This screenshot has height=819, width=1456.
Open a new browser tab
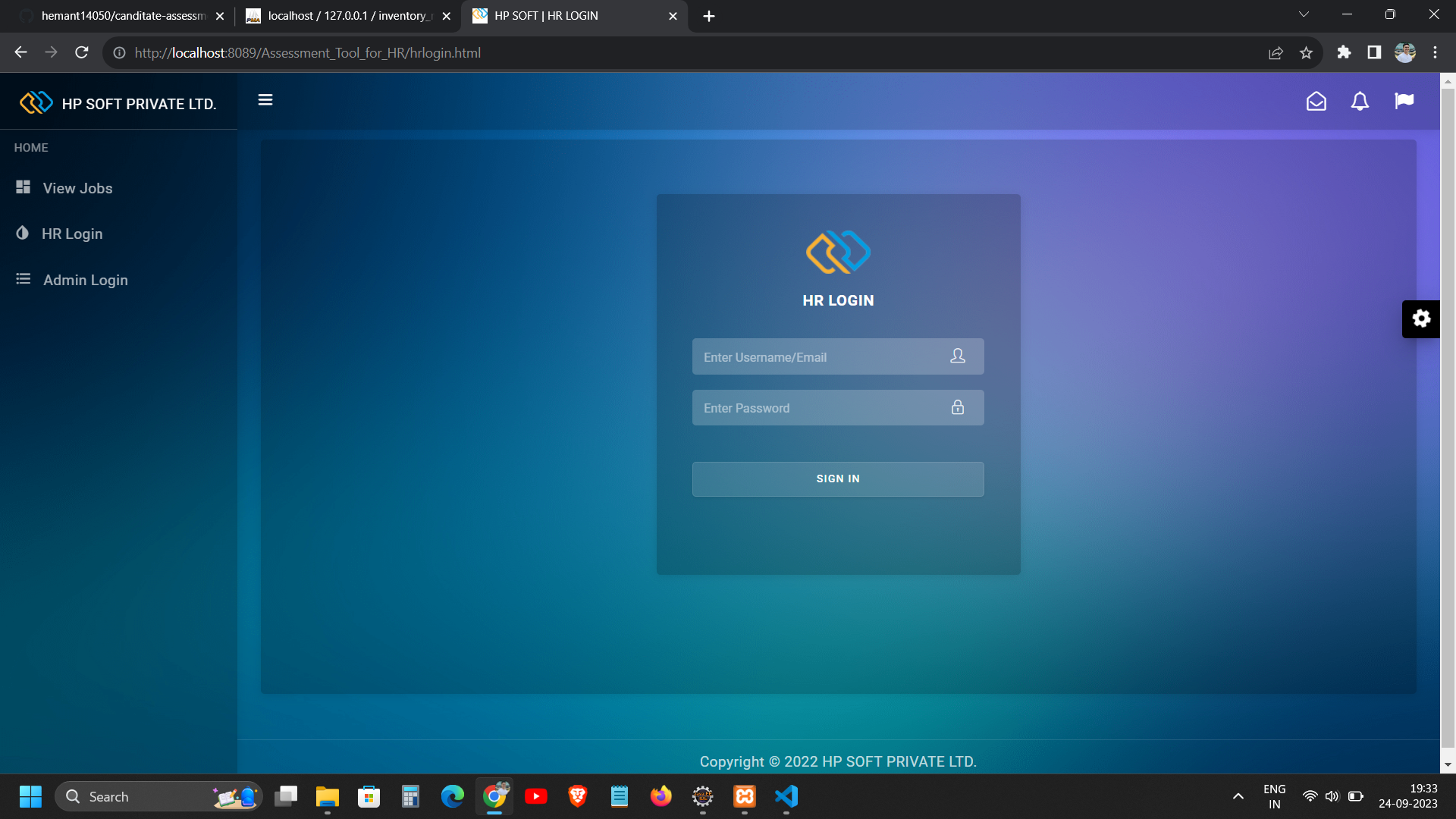click(708, 16)
